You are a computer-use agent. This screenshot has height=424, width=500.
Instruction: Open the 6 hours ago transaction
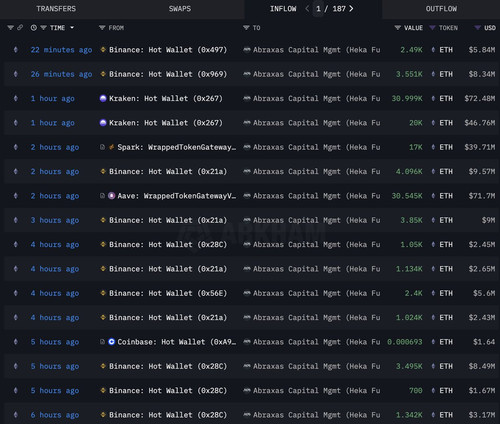click(55, 415)
